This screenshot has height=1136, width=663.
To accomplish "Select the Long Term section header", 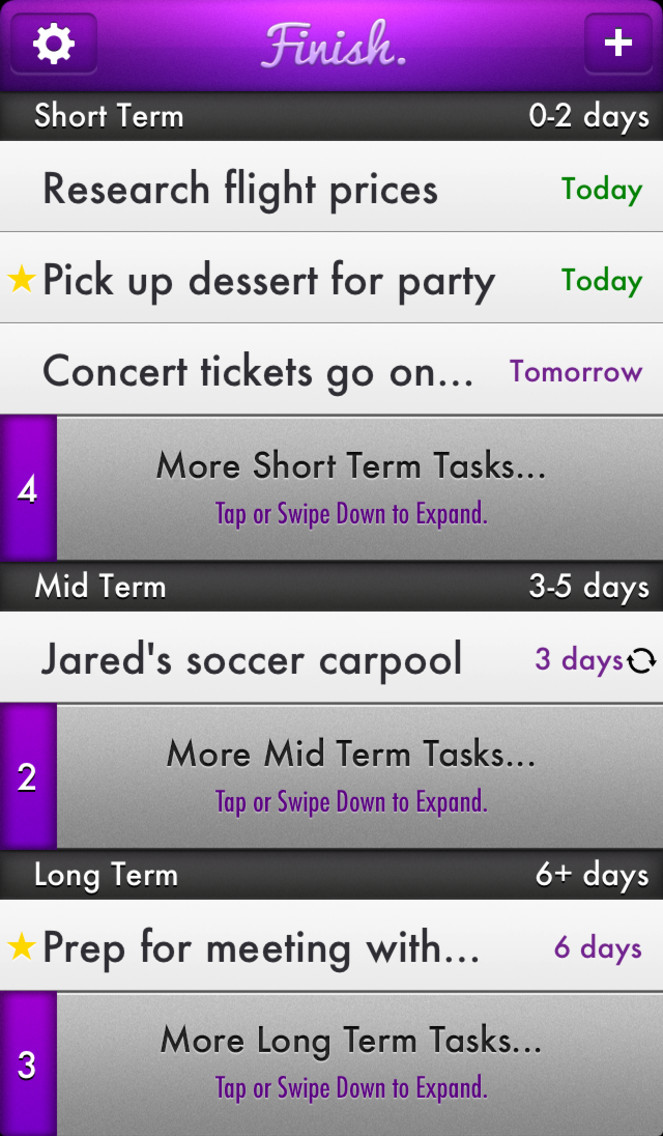I will tap(331, 875).
